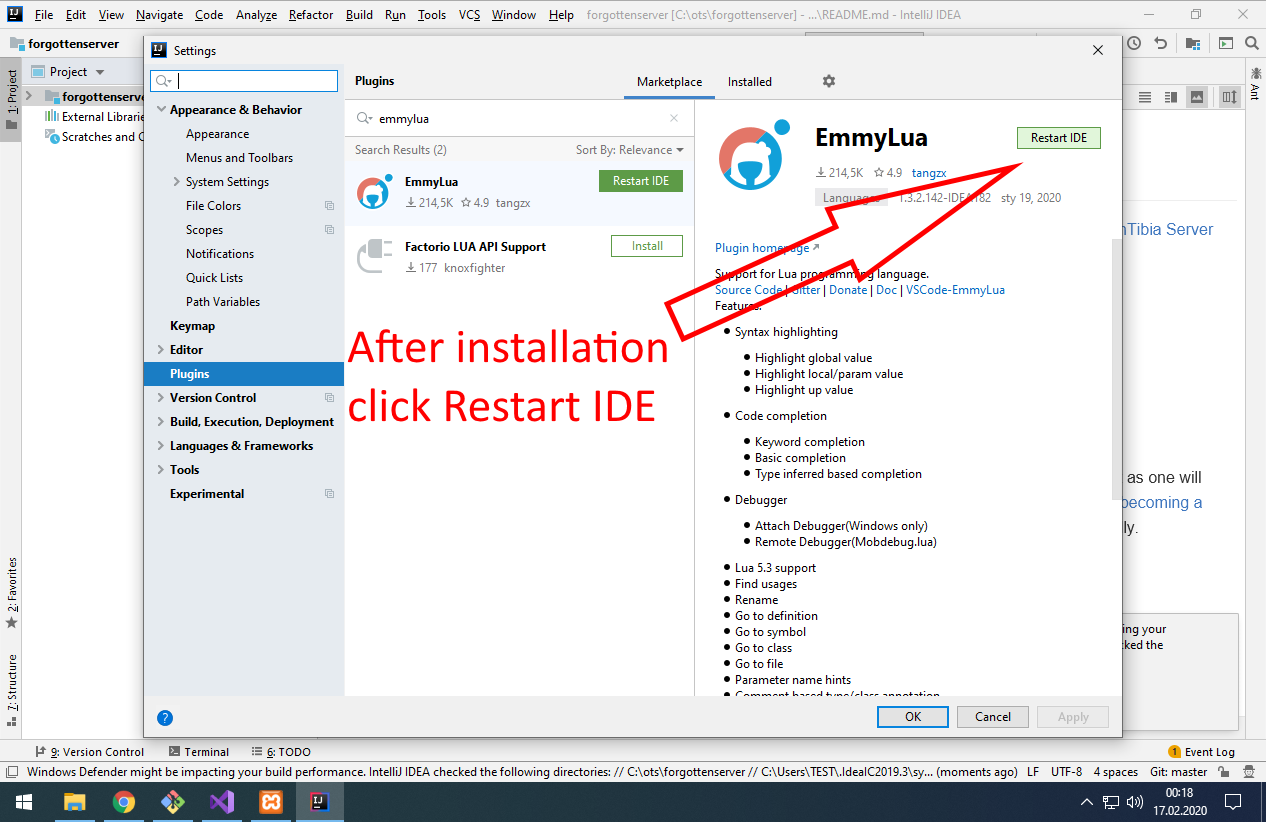Open the Navigate menu

tap(160, 15)
